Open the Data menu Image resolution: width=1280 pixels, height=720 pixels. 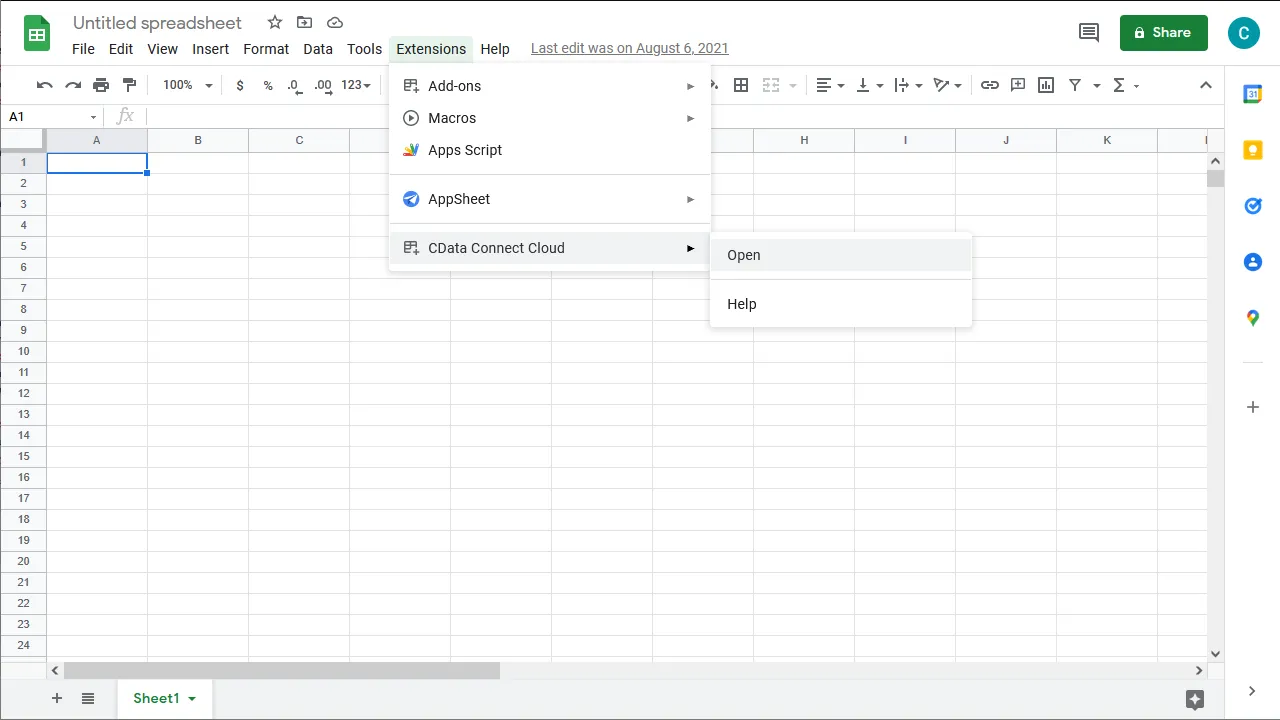pyautogui.click(x=318, y=48)
